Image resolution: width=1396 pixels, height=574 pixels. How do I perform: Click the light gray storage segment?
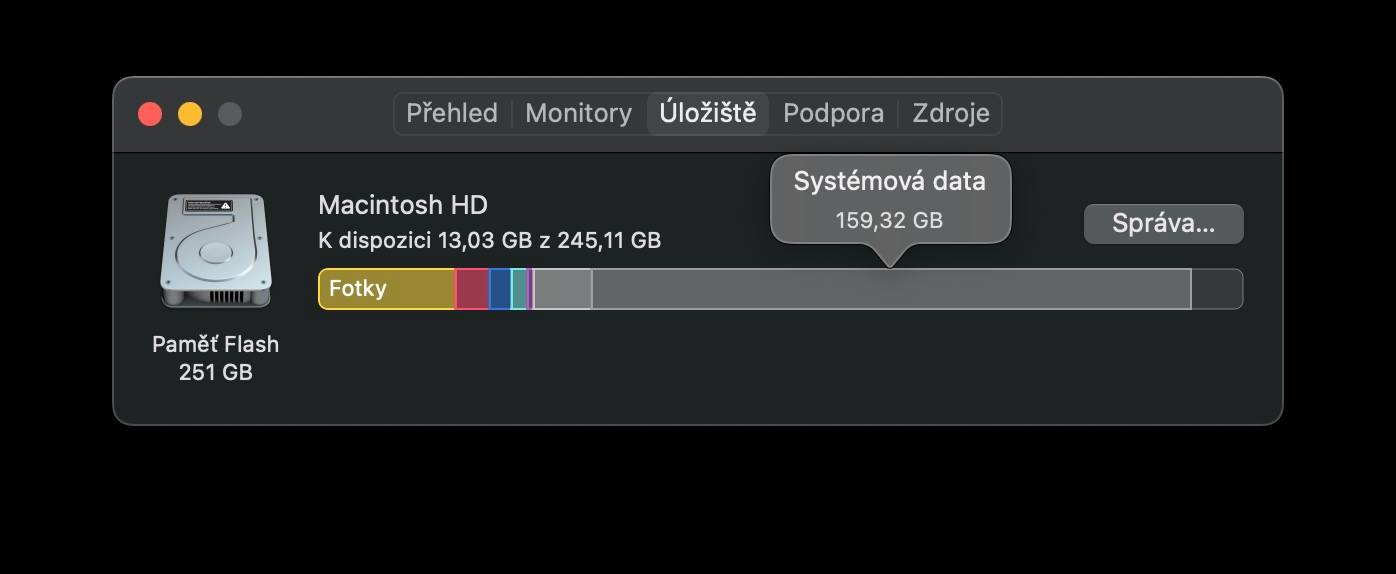tap(563, 289)
